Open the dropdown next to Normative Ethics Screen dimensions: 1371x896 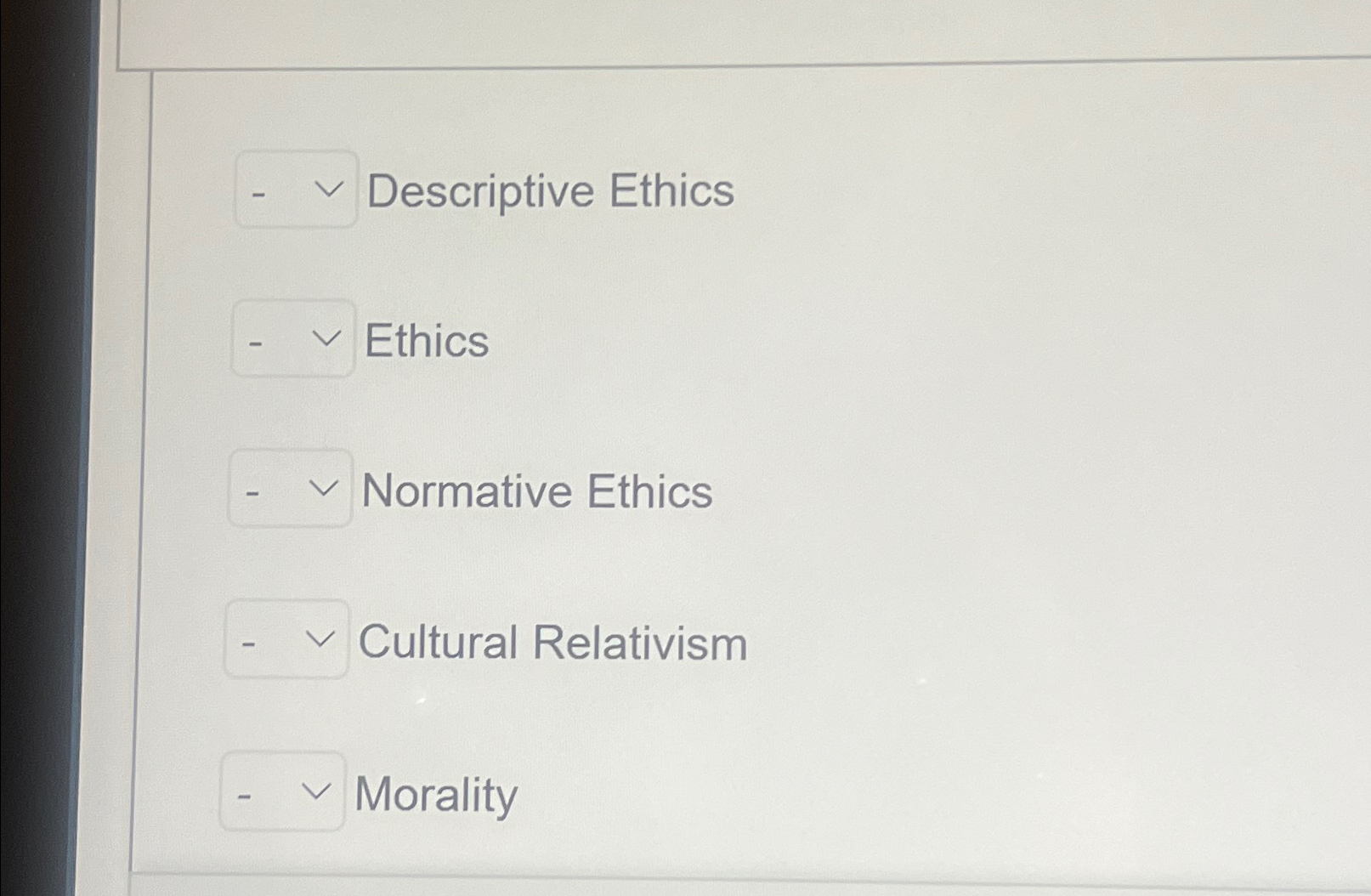click(x=289, y=491)
